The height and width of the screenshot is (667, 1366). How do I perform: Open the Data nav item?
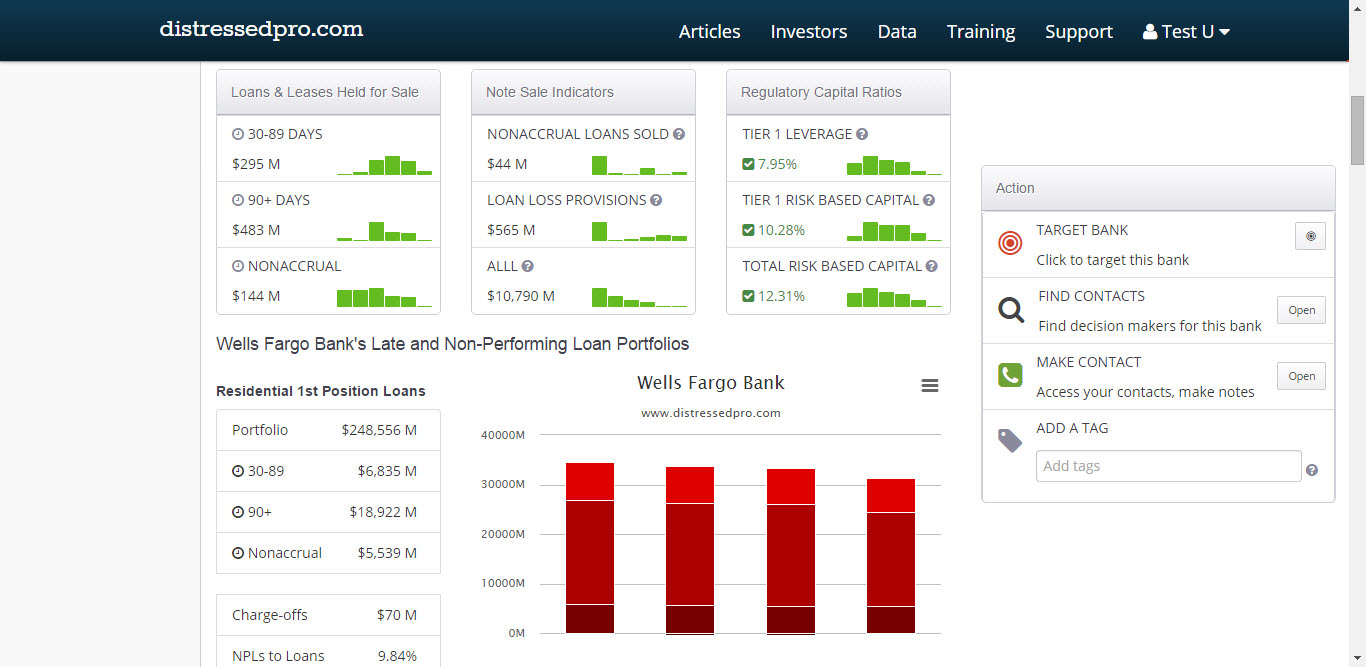pos(897,31)
